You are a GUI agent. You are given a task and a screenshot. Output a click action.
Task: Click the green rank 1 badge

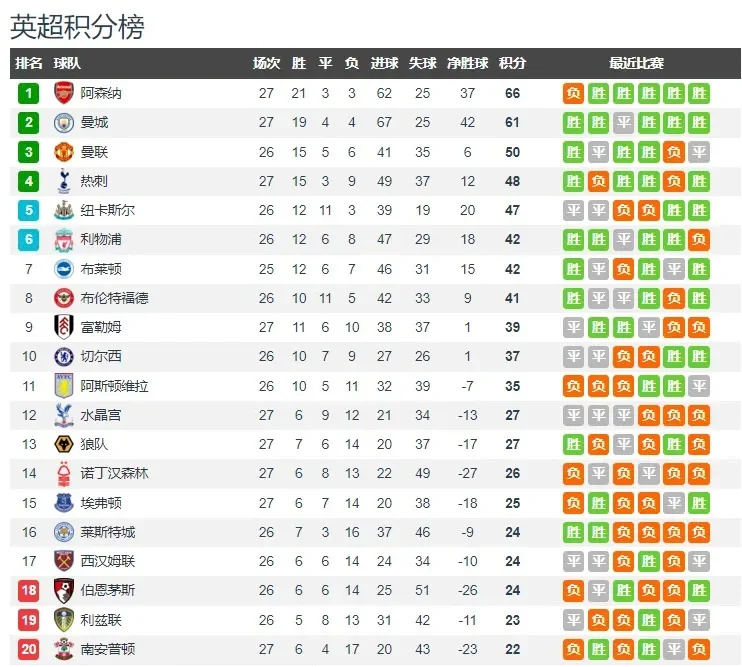pyautogui.click(x=28, y=93)
